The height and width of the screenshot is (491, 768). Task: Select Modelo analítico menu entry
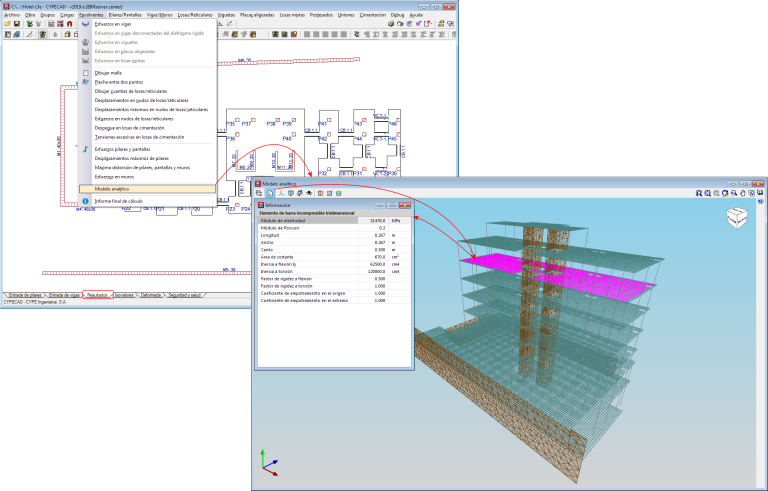point(112,188)
